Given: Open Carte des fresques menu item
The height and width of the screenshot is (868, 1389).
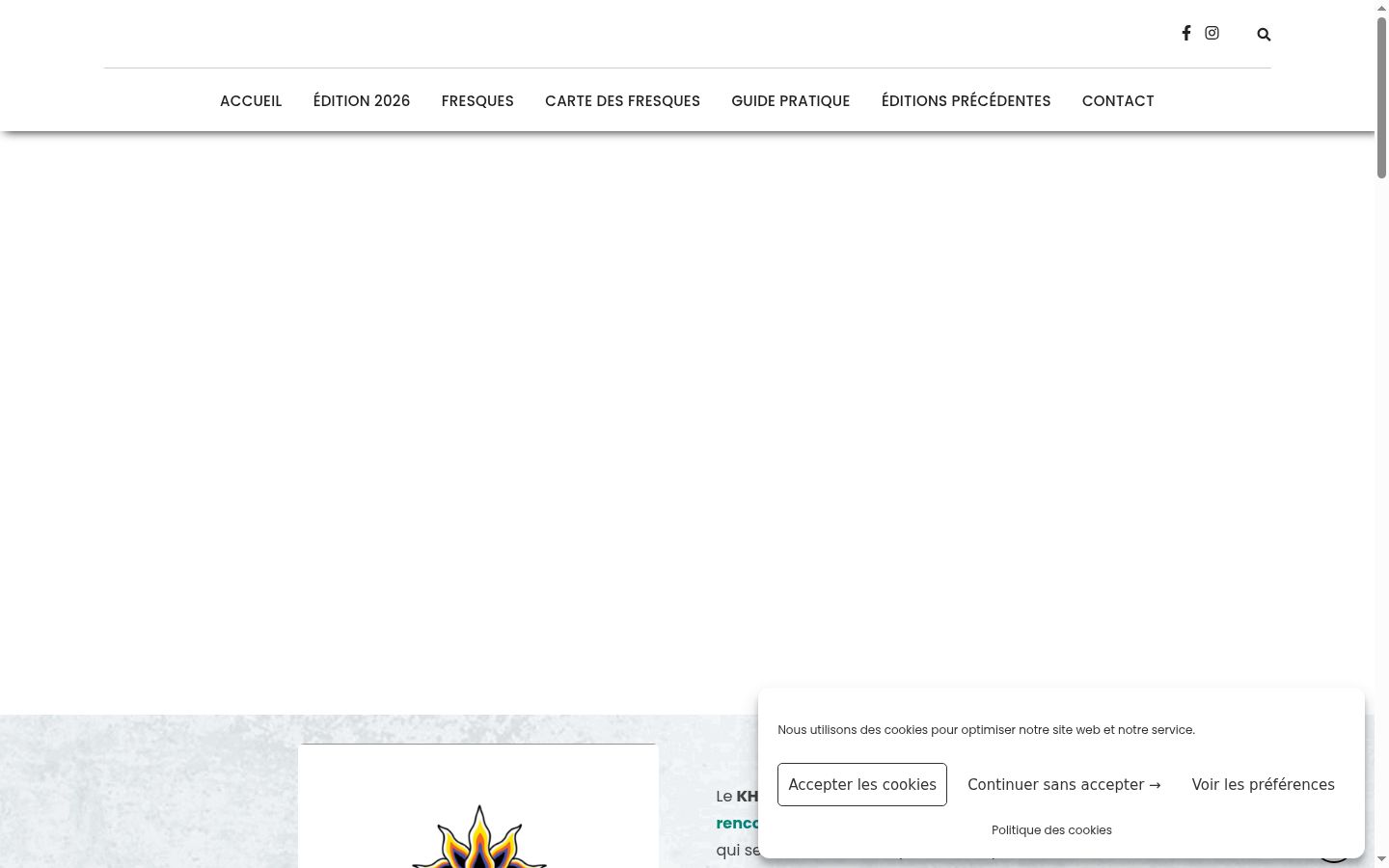Looking at the screenshot, I should point(622,101).
